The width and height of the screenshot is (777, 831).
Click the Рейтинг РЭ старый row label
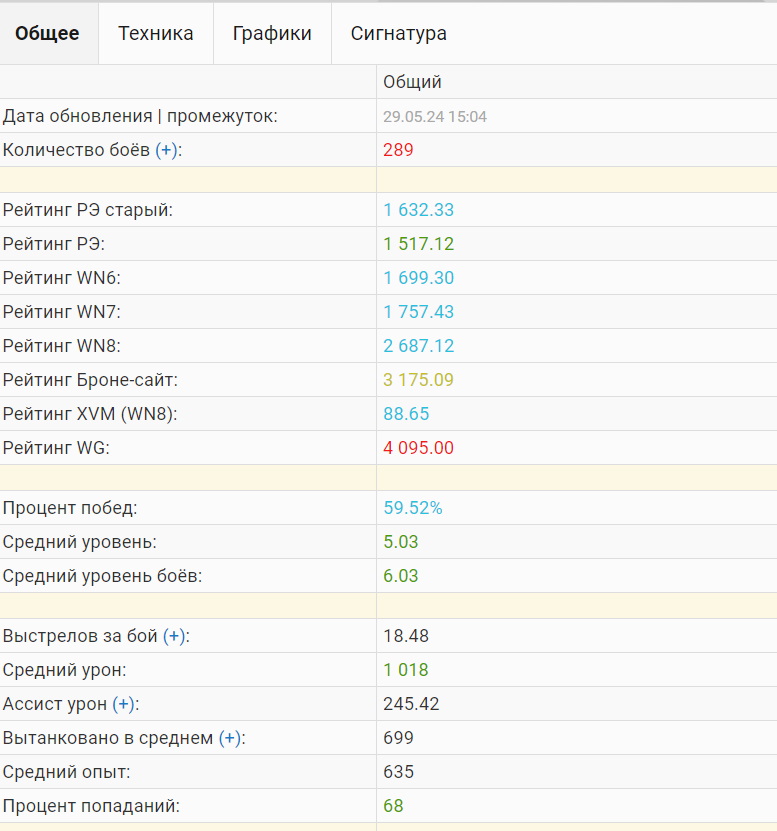[88, 210]
